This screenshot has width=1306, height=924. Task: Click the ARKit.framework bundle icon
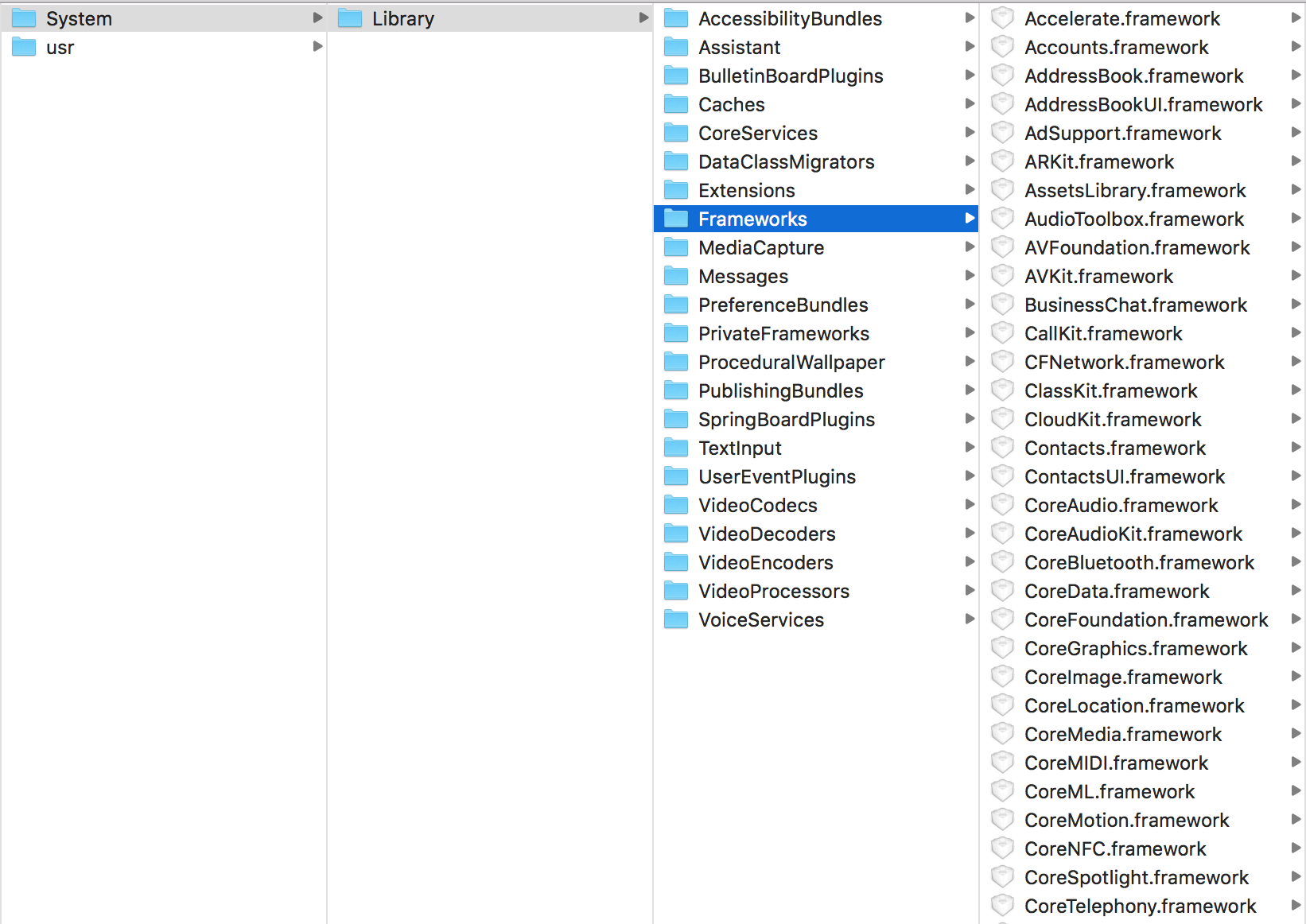[1002, 161]
